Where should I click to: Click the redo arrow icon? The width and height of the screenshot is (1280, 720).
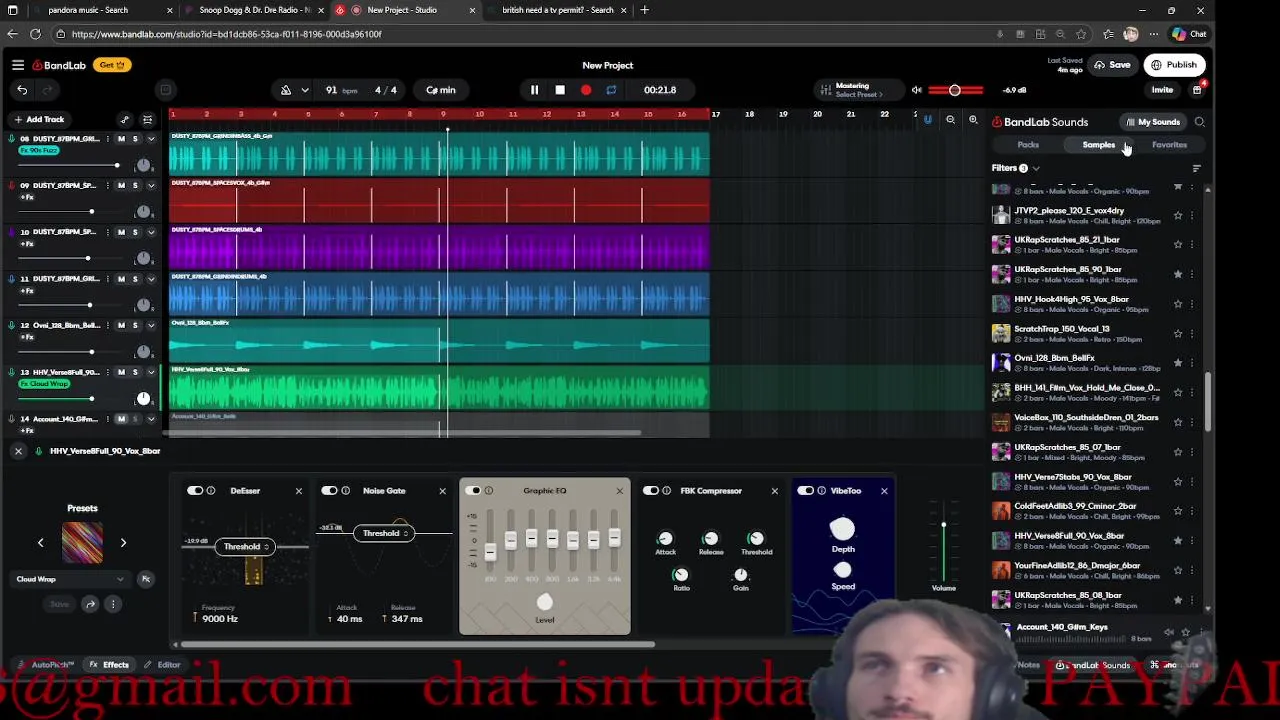[x=49, y=90]
